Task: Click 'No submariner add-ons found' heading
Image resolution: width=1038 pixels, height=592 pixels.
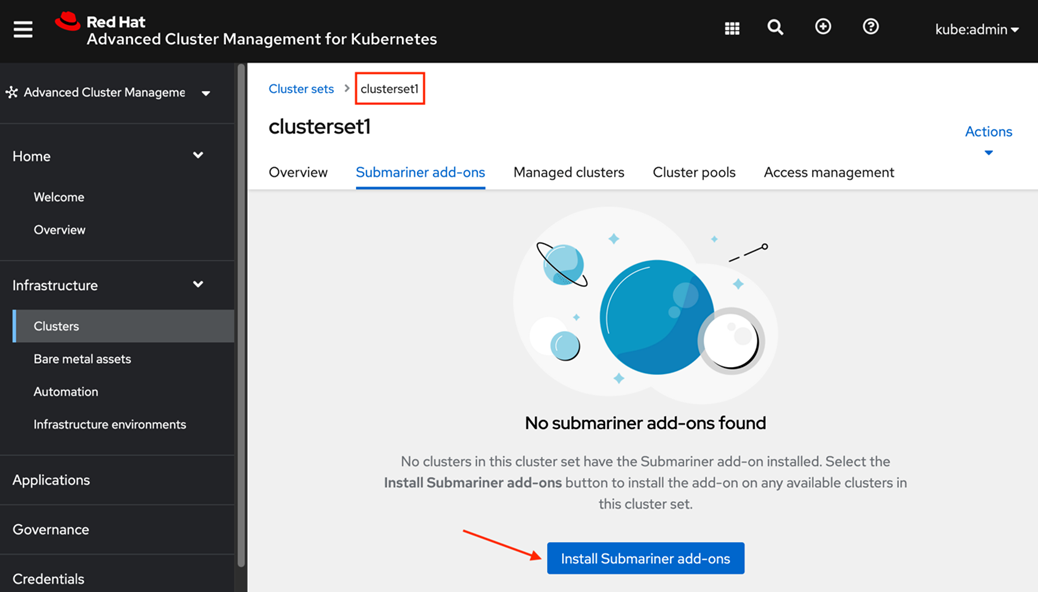Action: [x=645, y=423]
